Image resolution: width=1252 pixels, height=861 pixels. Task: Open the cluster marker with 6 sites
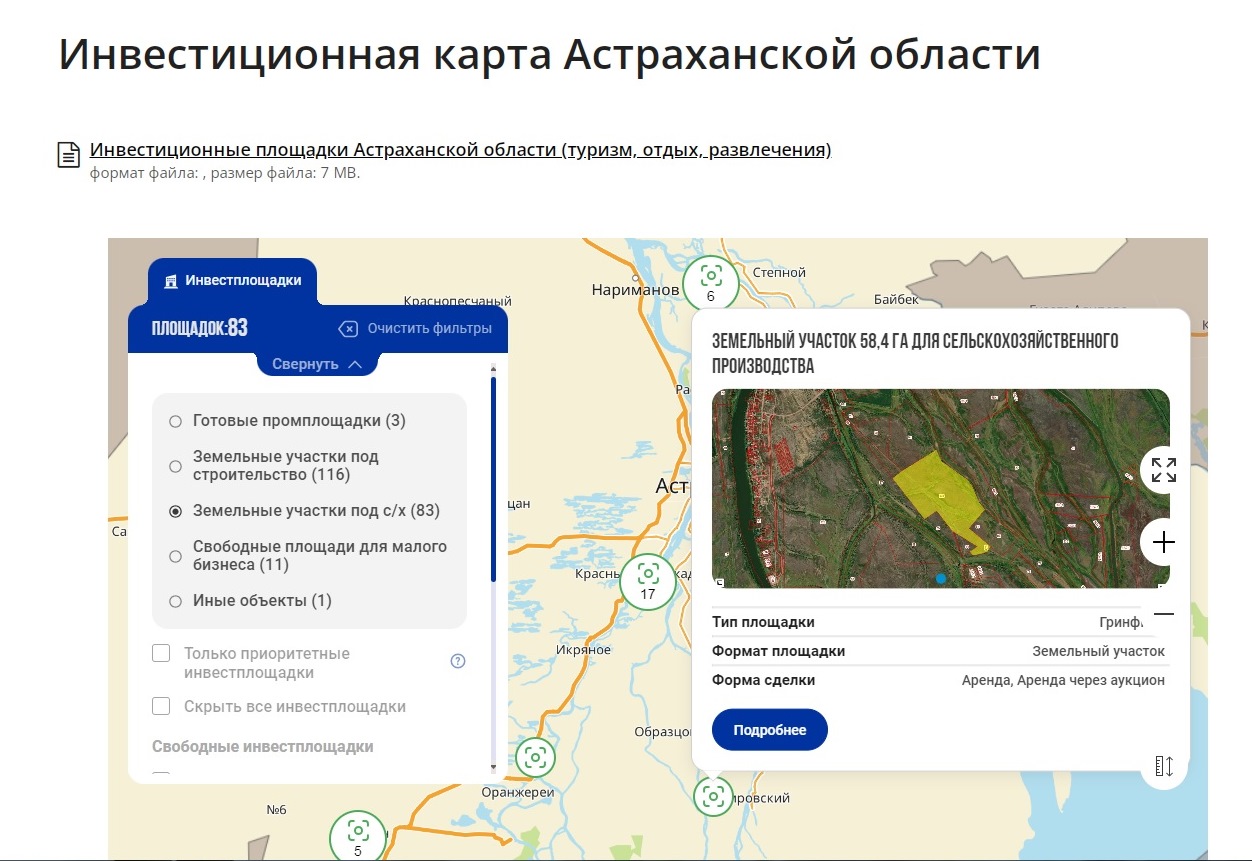711,281
